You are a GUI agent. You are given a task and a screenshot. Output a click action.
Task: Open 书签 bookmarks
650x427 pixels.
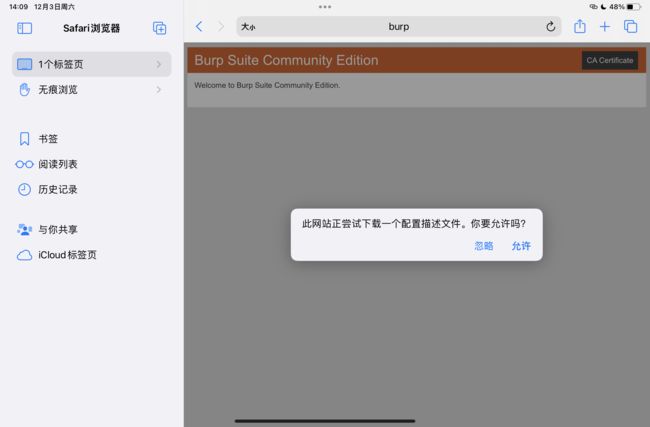pyautogui.click(x=92, y=139)
